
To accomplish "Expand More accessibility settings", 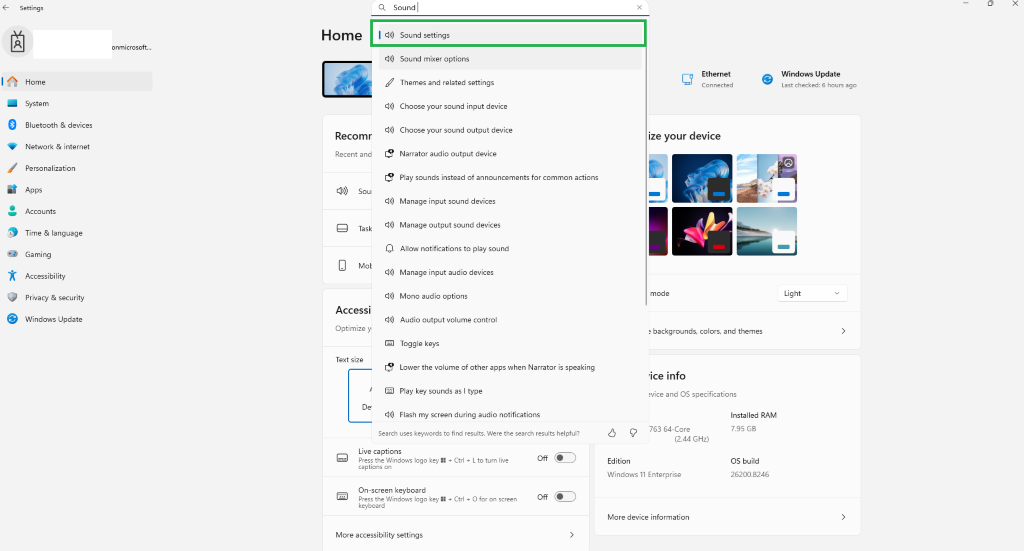I will click(455, 535).
